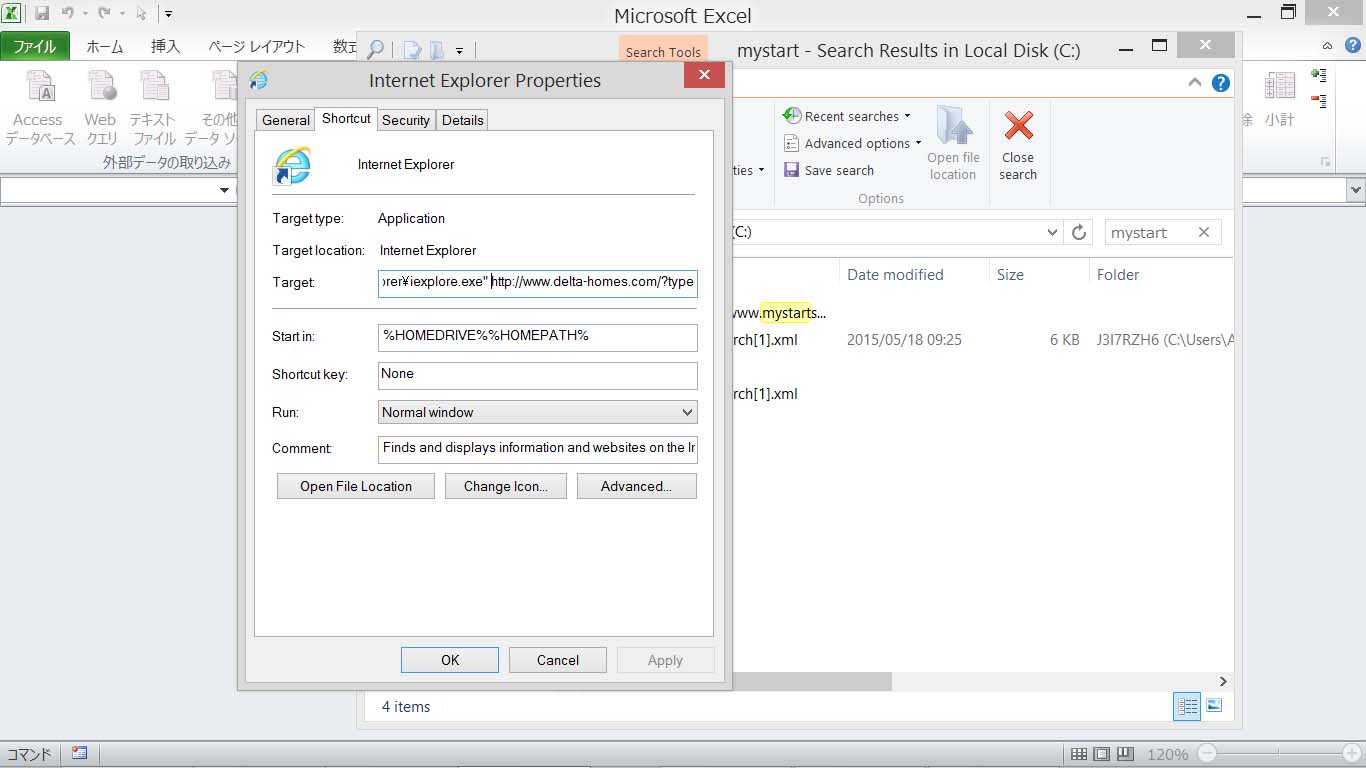1366x768 pixels.
Task: Click the zoom out minus button in Excel
Action: point(1207,754)
